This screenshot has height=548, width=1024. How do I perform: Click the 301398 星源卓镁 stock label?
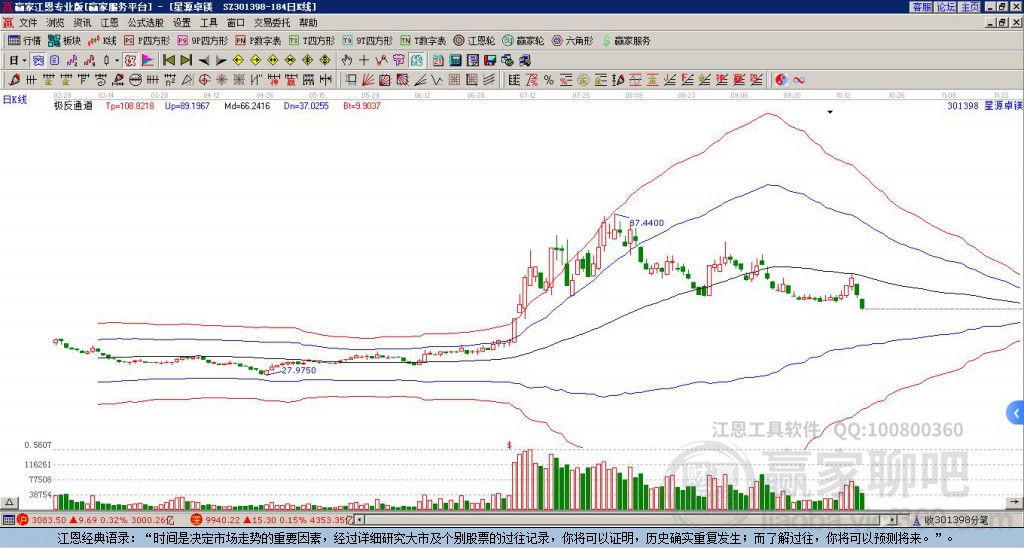(x=985, y=105)
